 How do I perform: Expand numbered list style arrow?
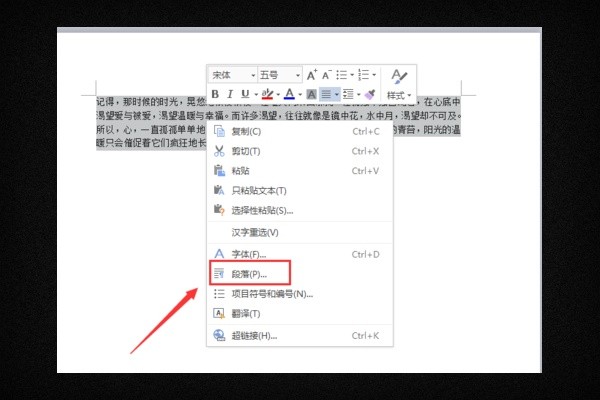coord(374,75)
